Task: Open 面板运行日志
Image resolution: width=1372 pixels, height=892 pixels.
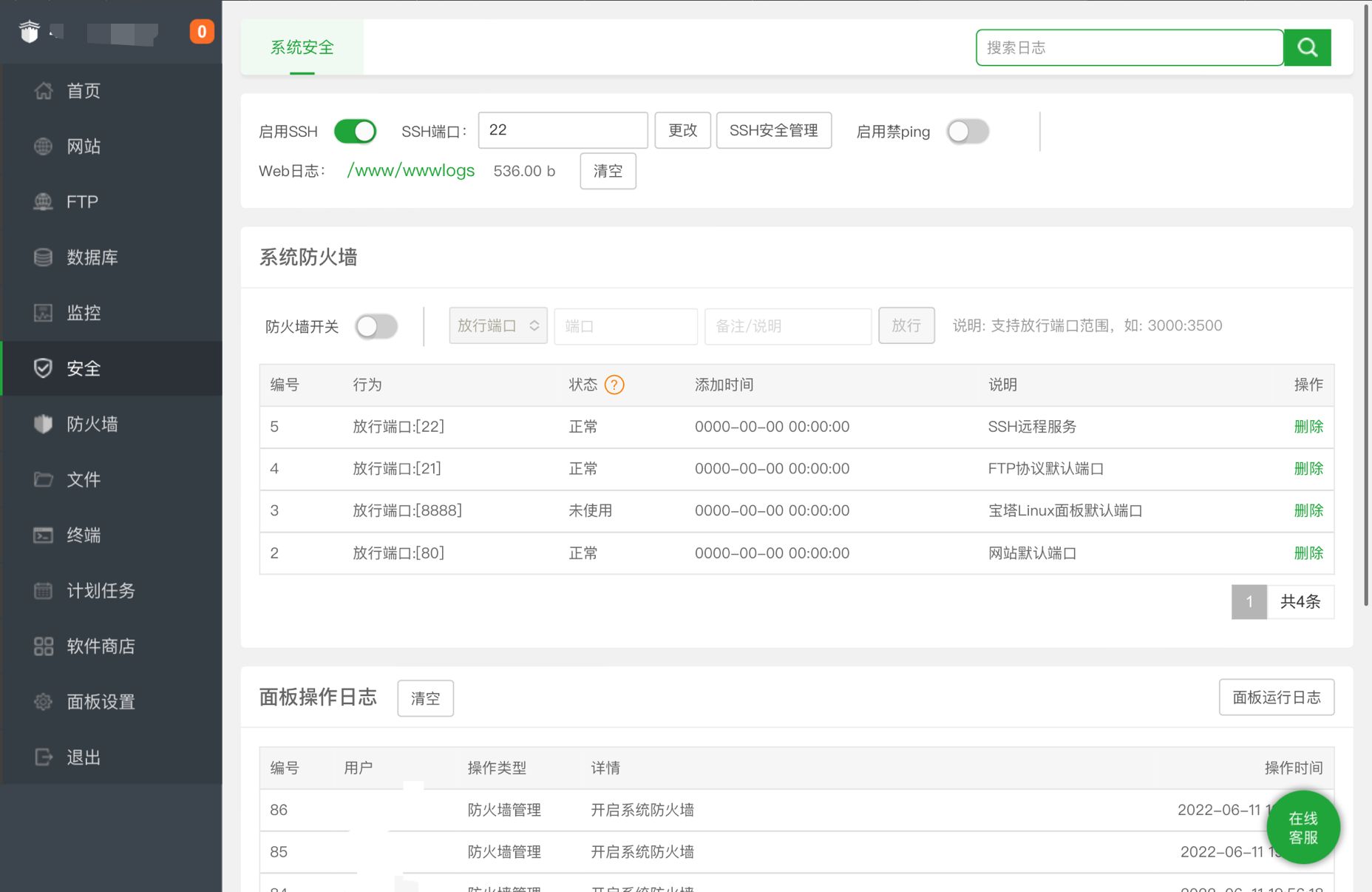Action: [1276, 697]
